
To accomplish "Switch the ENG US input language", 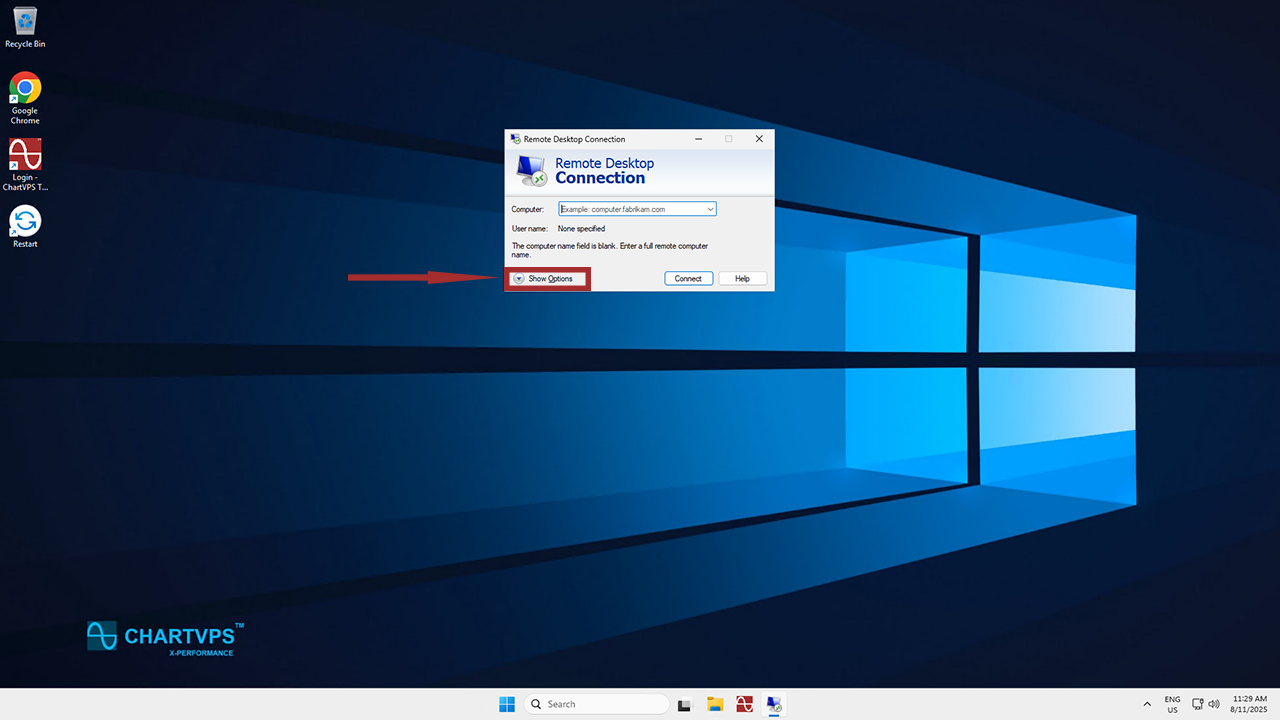I will pyautogui.click(x=1172, y=704).
